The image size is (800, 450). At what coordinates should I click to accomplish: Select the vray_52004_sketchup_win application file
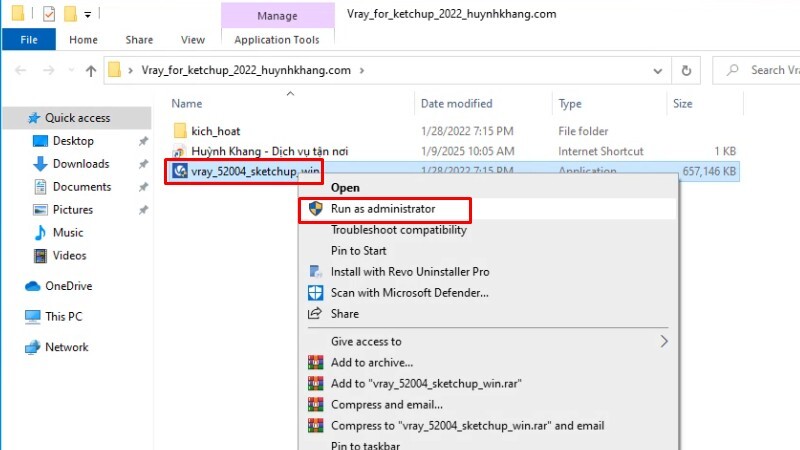(255, 171)
